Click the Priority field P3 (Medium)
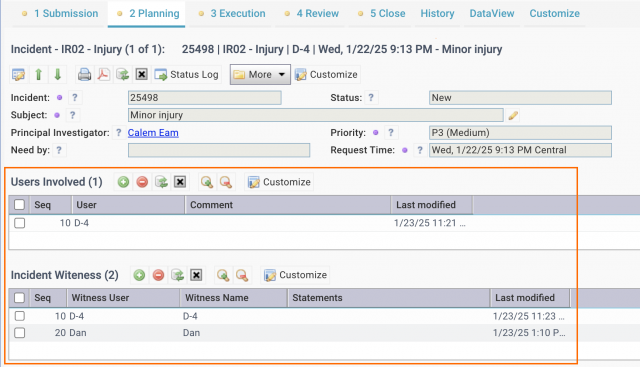Image resolution: width=640 pixels, height=367 pixels. [520, 133]
